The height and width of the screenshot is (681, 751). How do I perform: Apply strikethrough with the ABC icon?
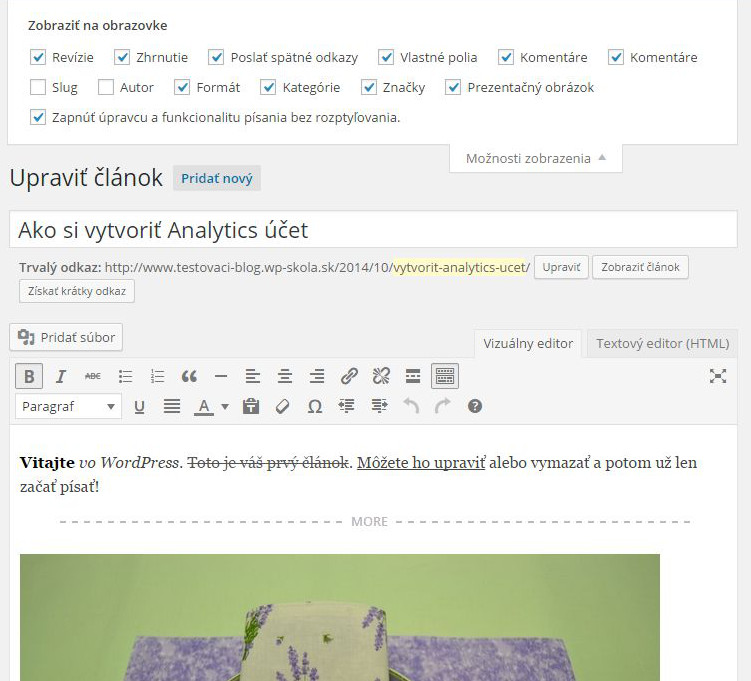(93, 376)
